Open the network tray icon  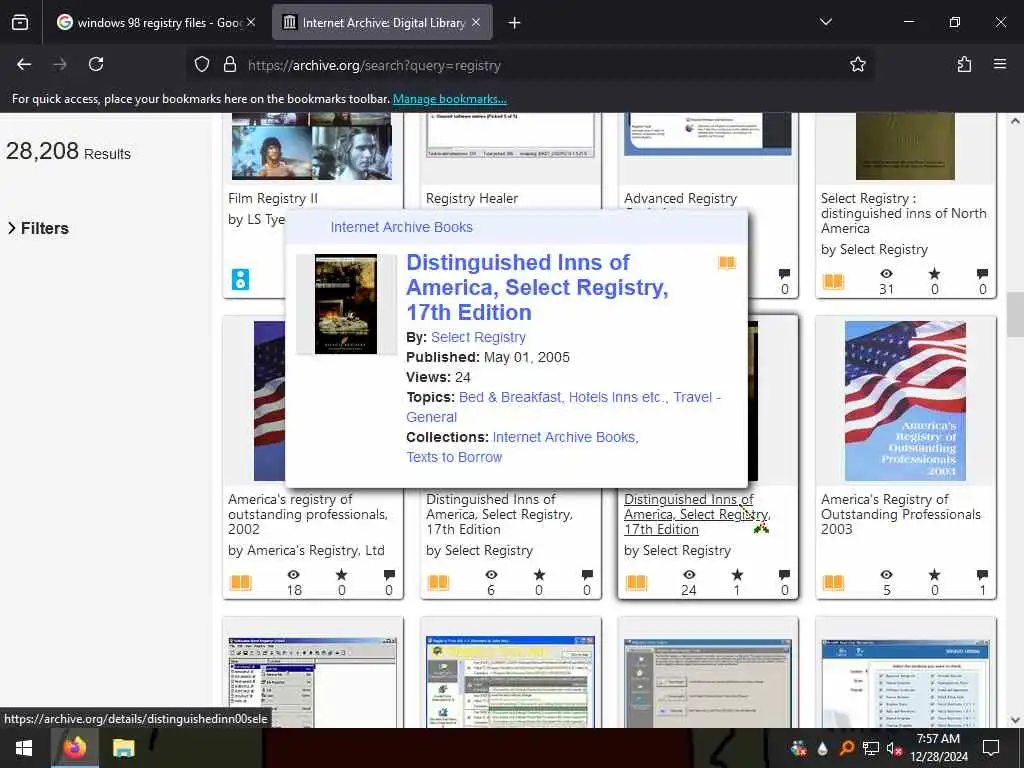(x=871, y=748)
